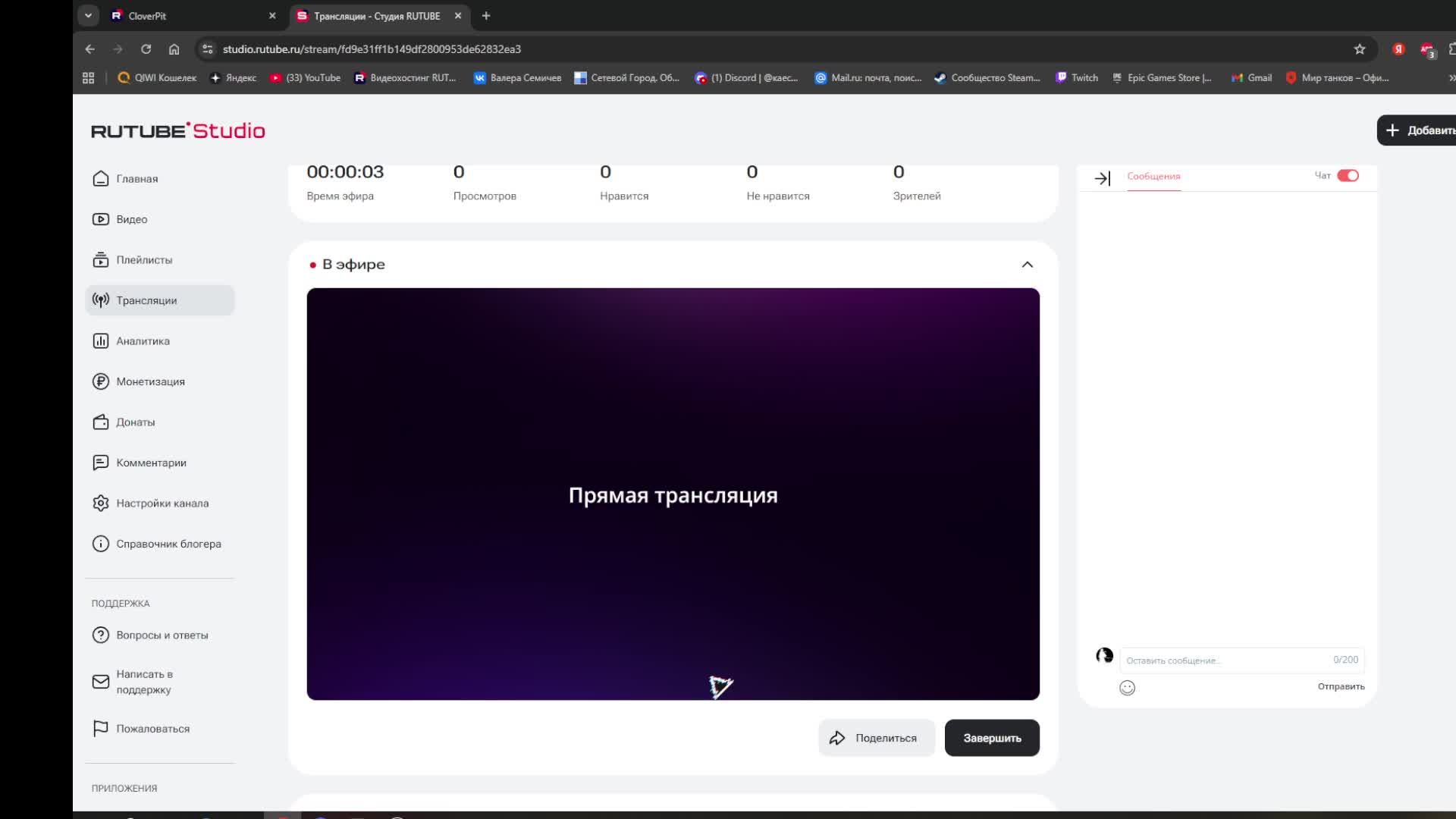Click the Поделиться button
Viewport: 1456px width, 819px height.
pyautogui.click(x=877, y=737)
